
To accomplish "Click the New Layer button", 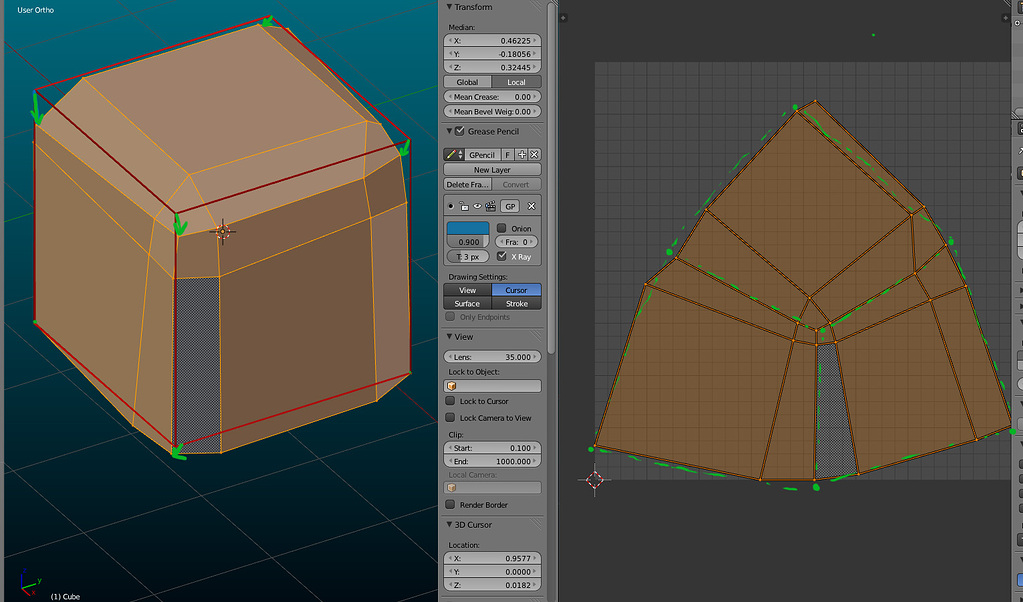I will point(493,170).
